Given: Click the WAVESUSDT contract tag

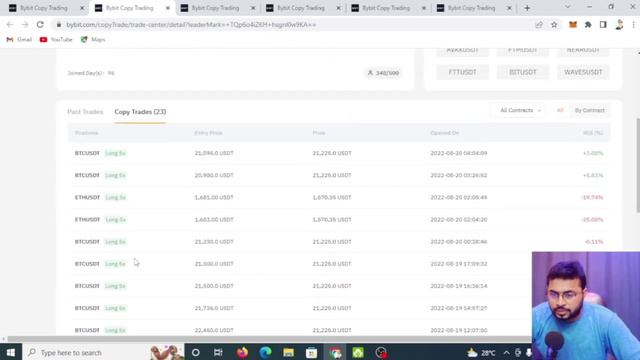Looking at the screenshot, I should coord(583,72).
